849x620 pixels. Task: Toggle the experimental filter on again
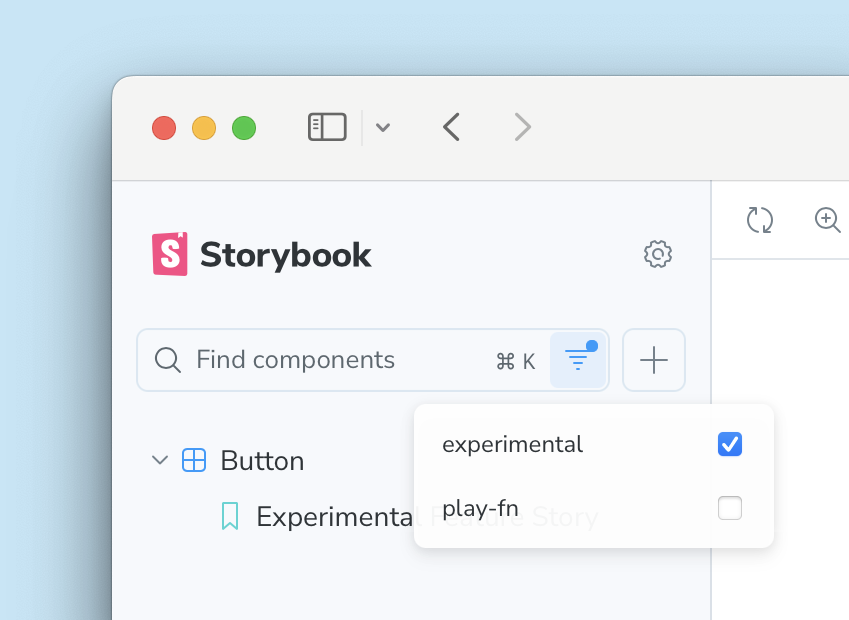tap(730, 443)
